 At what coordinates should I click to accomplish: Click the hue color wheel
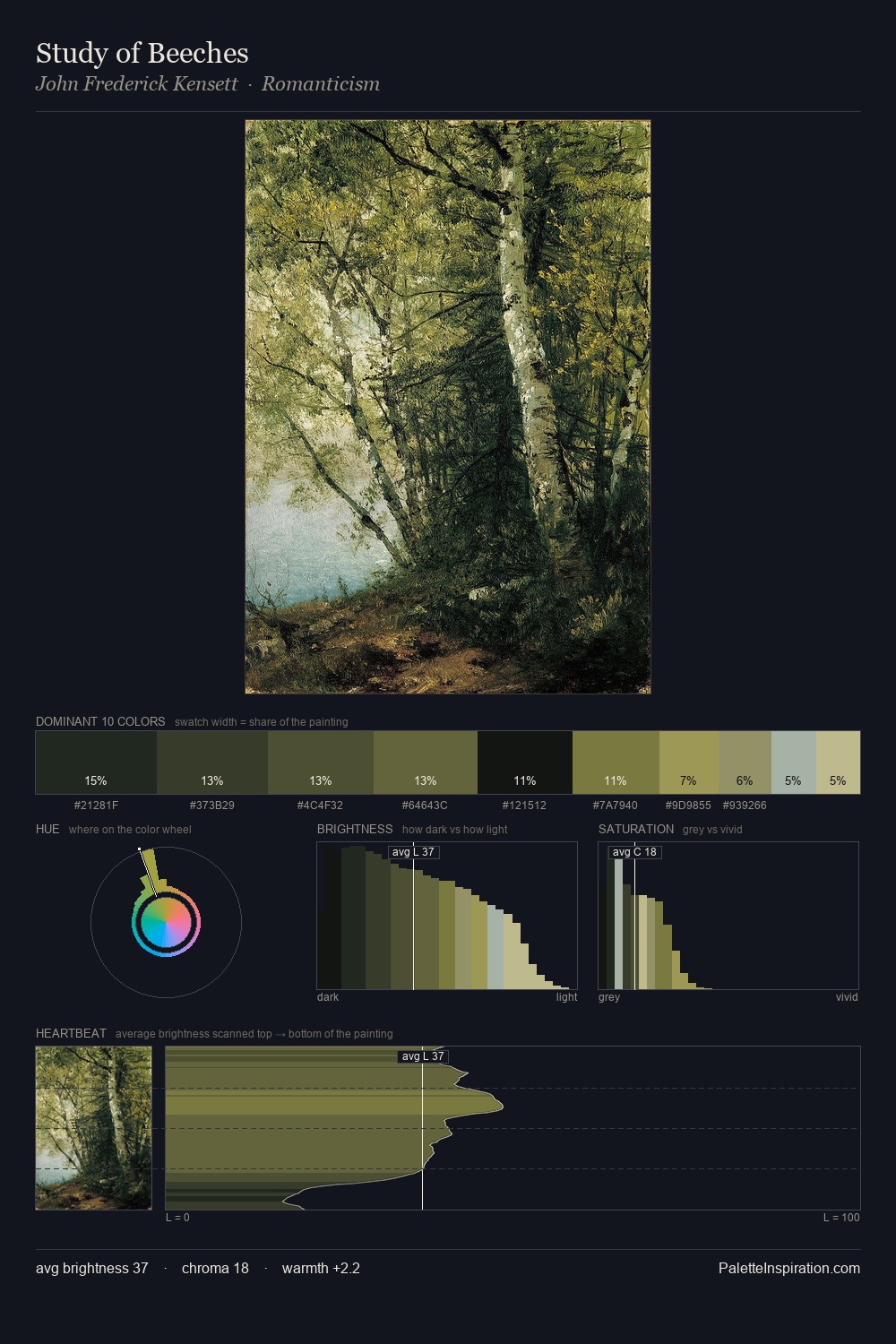(x=166, y=922)
